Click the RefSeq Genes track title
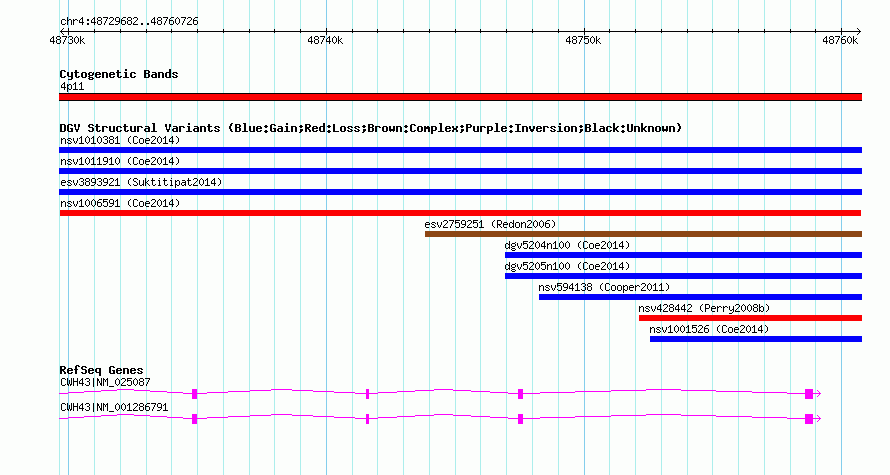The image size is (890, 475). tap(101, 370)
